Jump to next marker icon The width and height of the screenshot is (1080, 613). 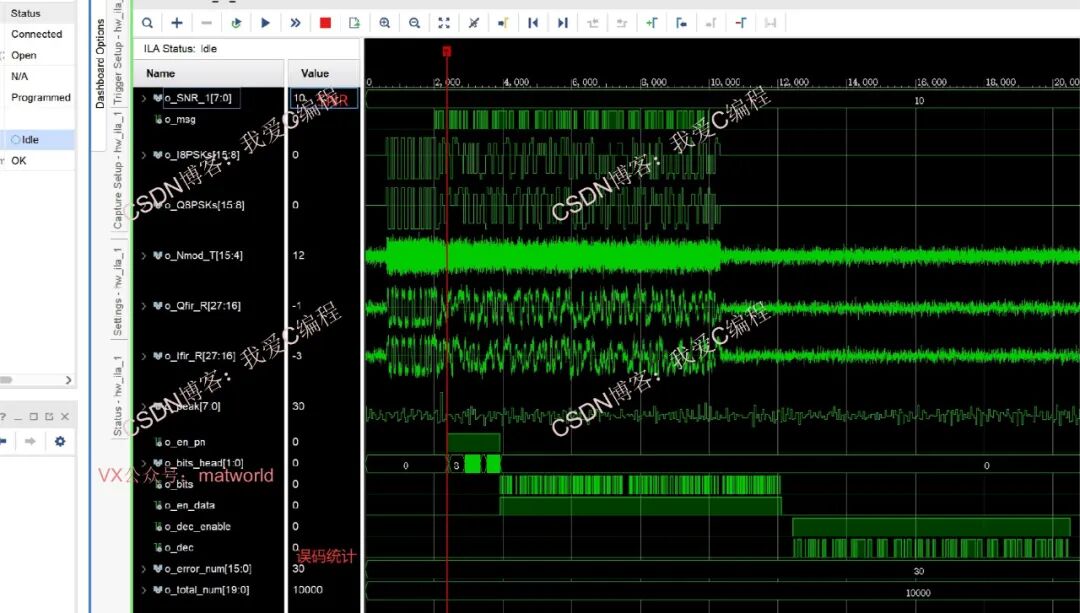coord(711,23)
